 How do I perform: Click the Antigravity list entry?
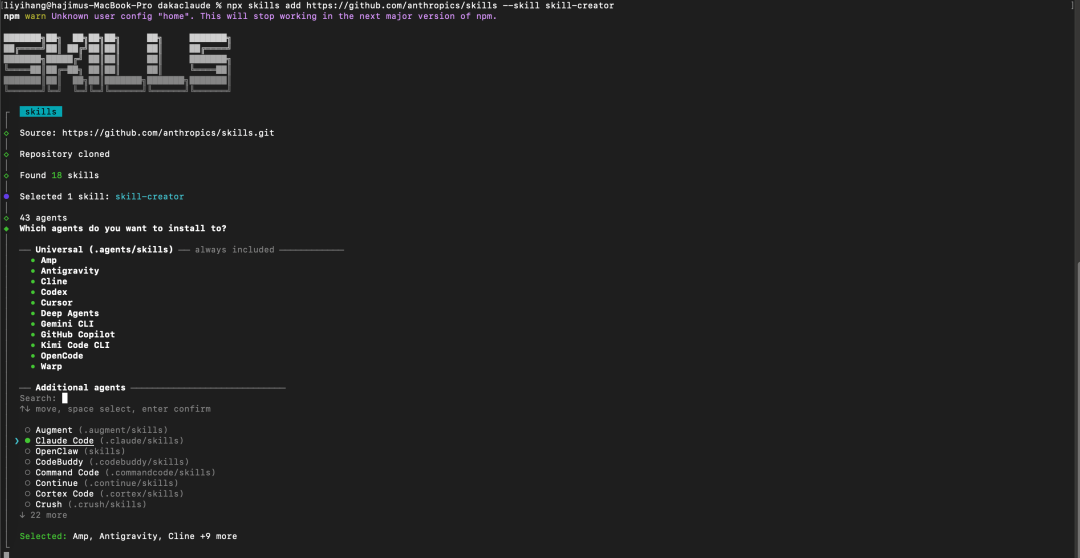click(x=70, y=271)
